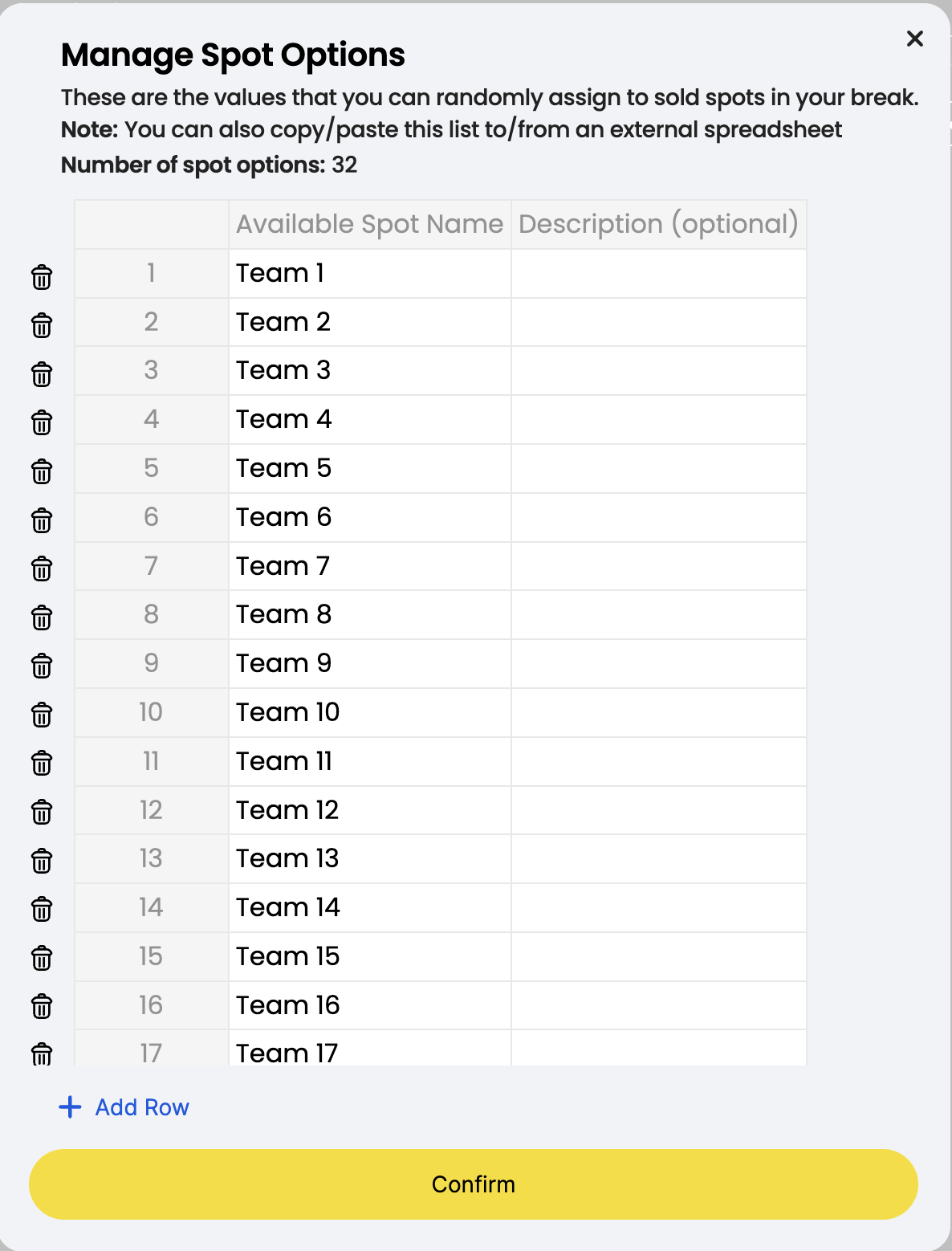Delete the Team 1 row with trash icon
This screenshot has width=952, height=1251.
[42, 277]
